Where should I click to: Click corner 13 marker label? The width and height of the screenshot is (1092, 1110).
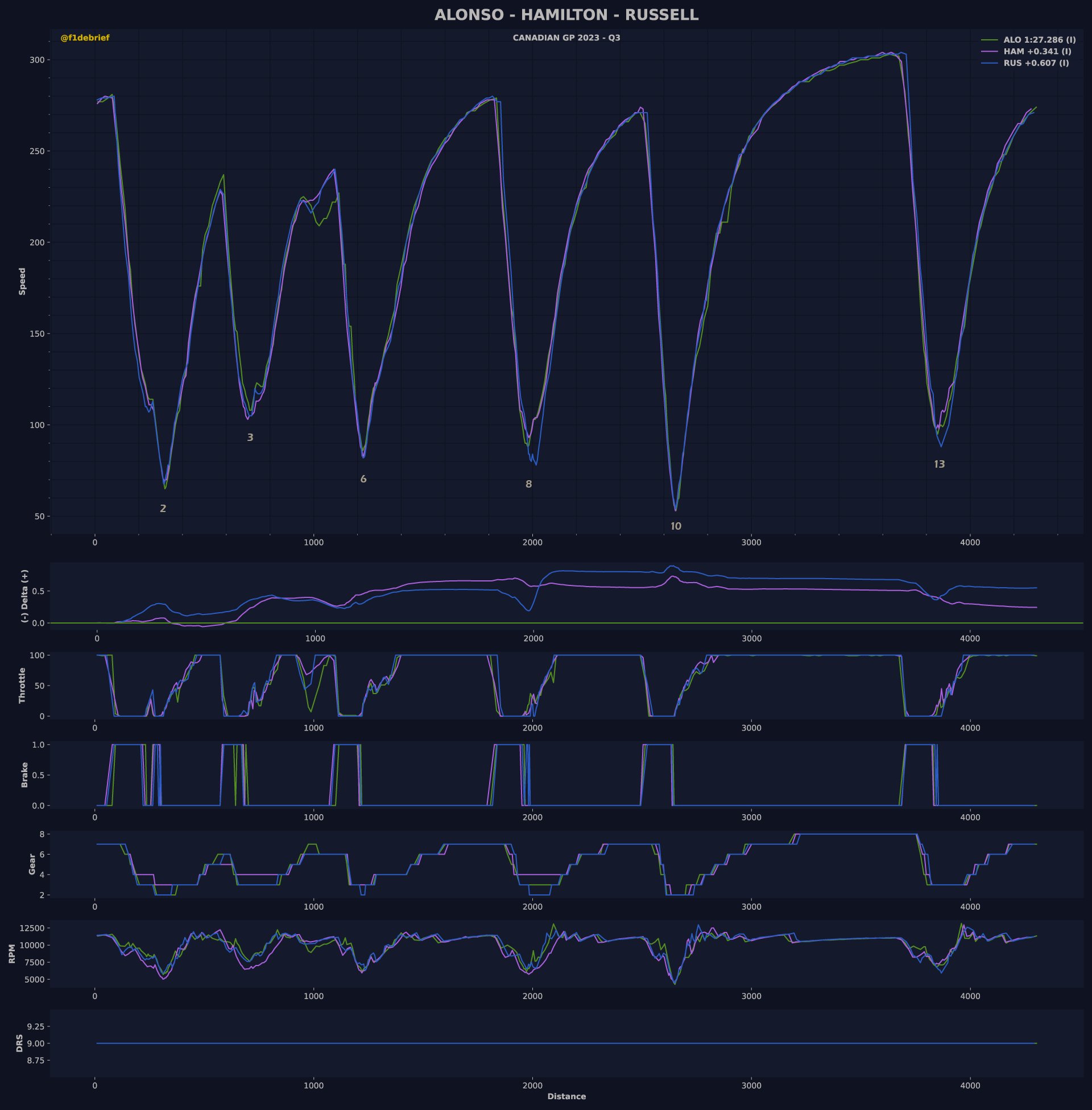tap(939, 465)
